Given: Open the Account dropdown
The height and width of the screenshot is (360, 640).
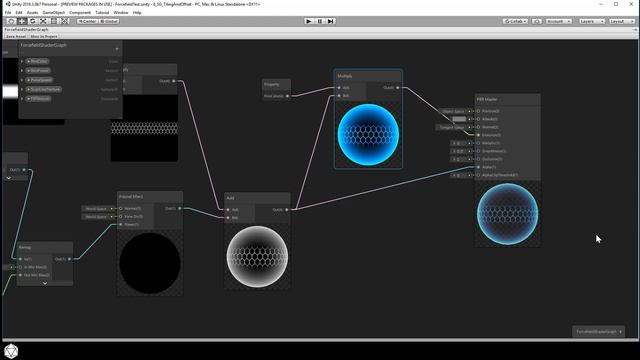Looking at the screenshot, I should [x=558, y=21].
